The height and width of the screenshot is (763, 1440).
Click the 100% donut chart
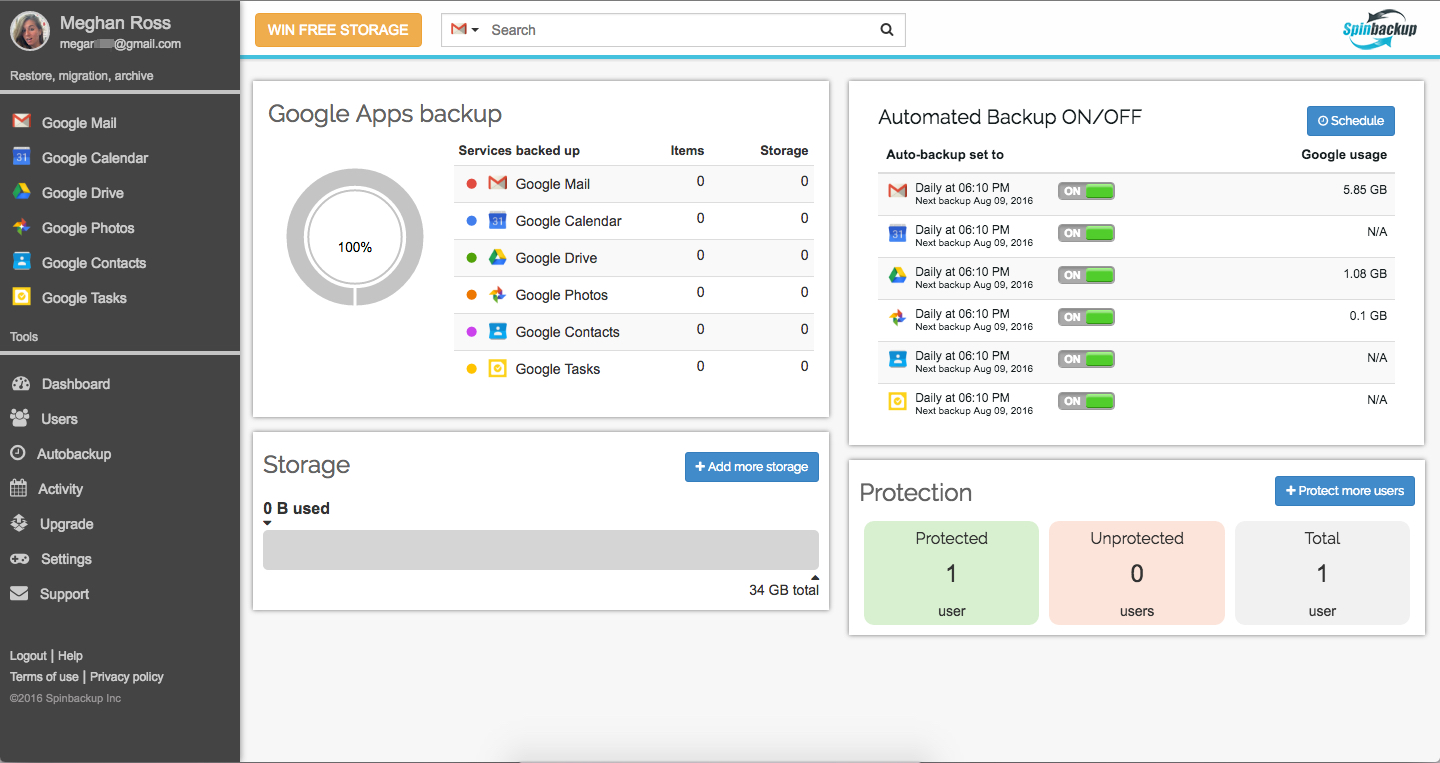[355, 237]
